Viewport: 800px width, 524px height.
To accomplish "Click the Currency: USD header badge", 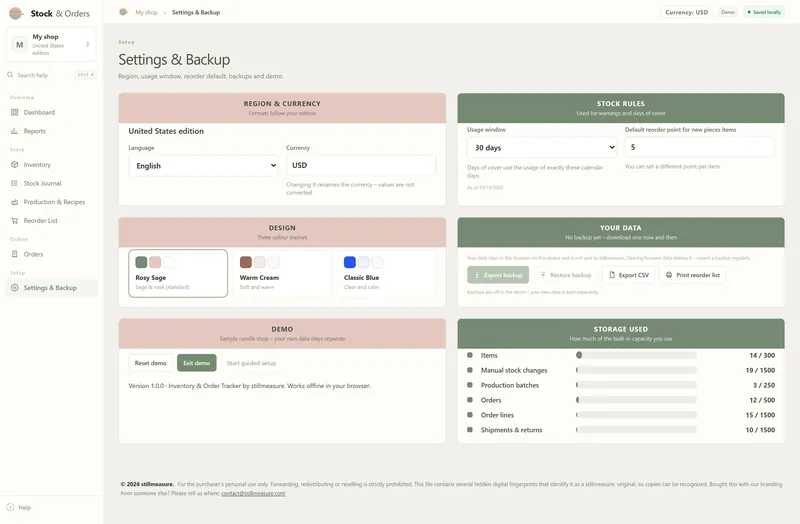I will click(x=686, y=12).
